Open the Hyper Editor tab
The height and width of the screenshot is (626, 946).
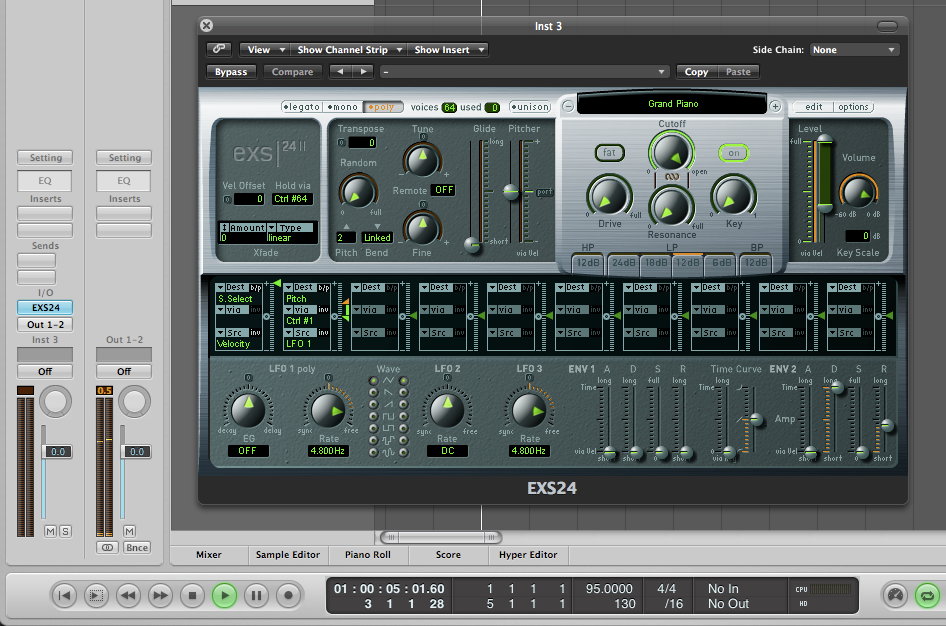pyautogui.click(x=528, y=555)
